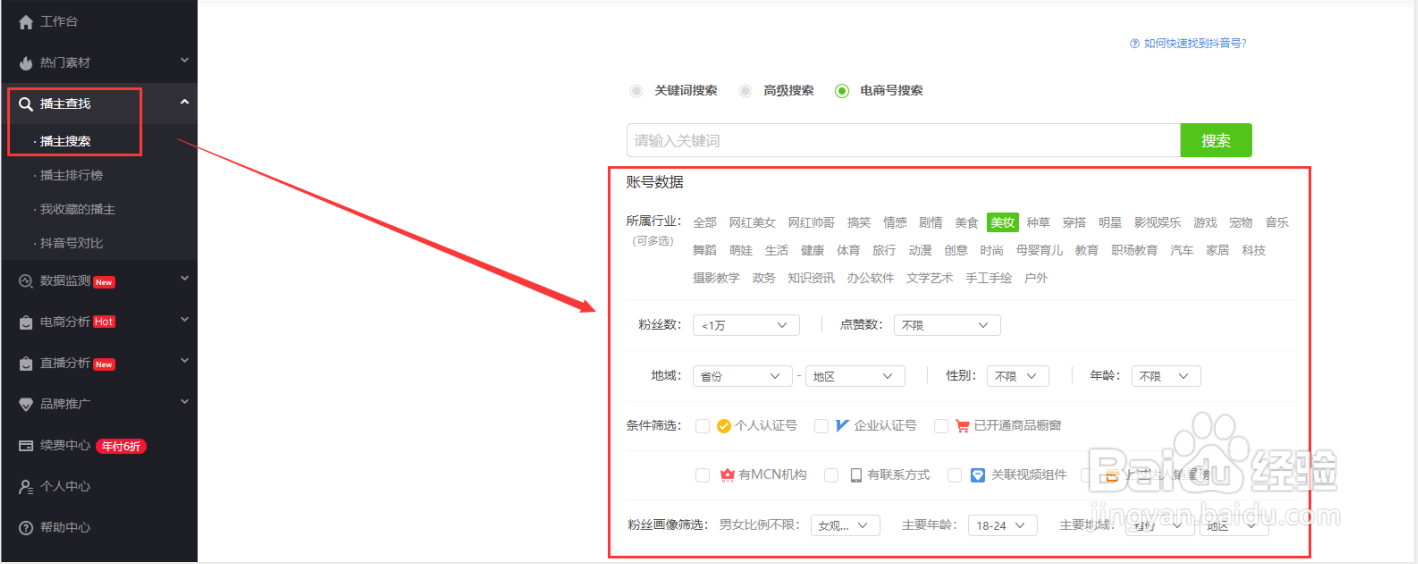Expand the 数据监测 menu chevron
1418x564 pixels.
click(x=184, y=280)
